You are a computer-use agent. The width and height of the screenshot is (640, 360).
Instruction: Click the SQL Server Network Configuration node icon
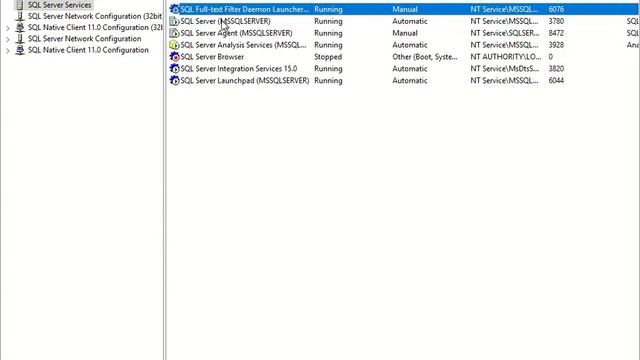point(20,39)
